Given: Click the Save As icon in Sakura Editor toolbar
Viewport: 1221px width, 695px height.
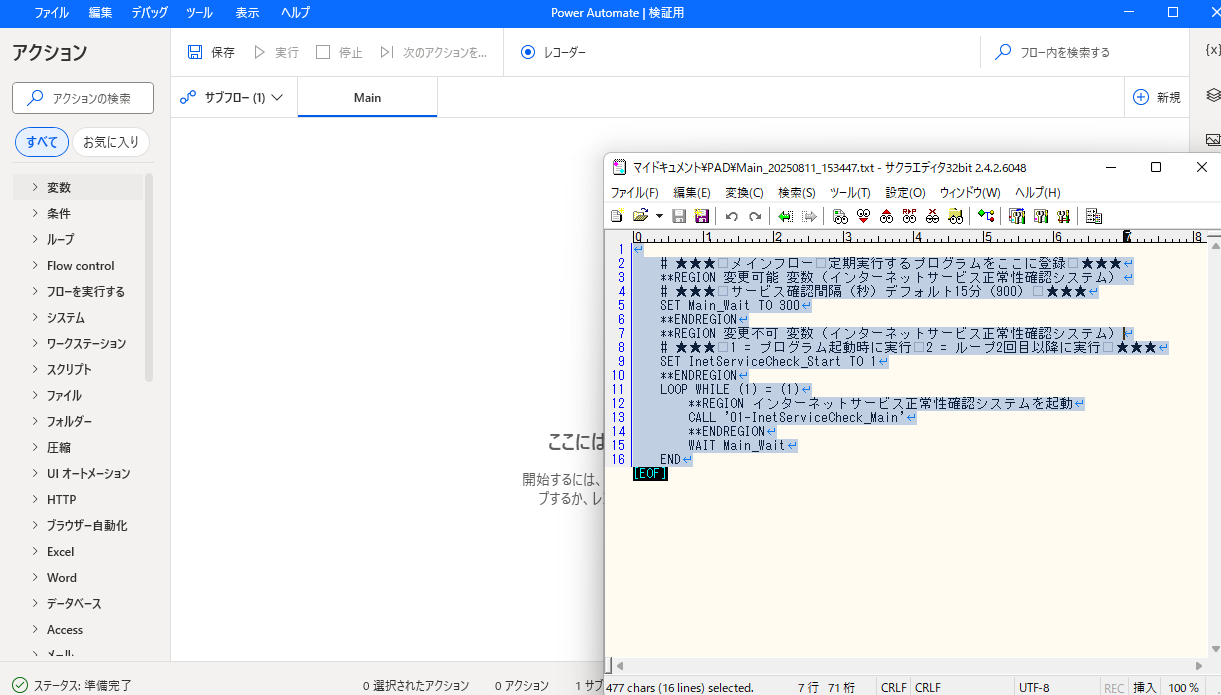Looking at the screenshot, I should pos(702,216).
